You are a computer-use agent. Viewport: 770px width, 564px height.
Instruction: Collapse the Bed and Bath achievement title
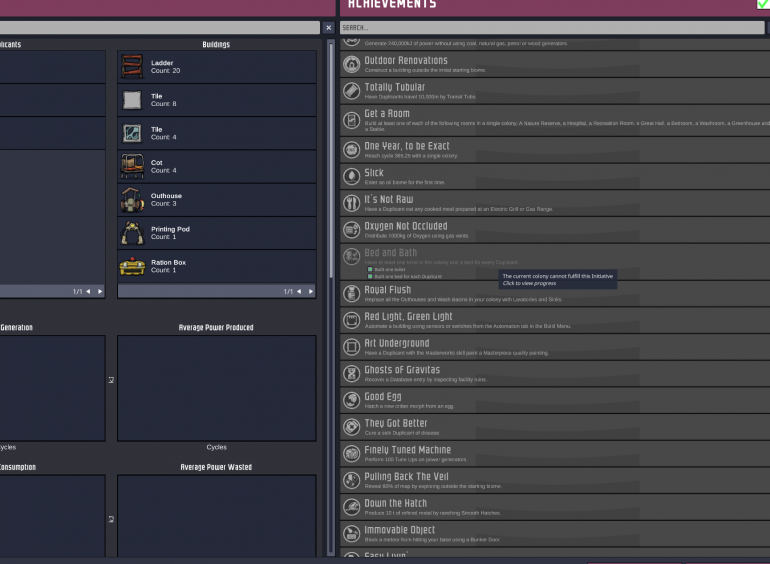(390, 253)
